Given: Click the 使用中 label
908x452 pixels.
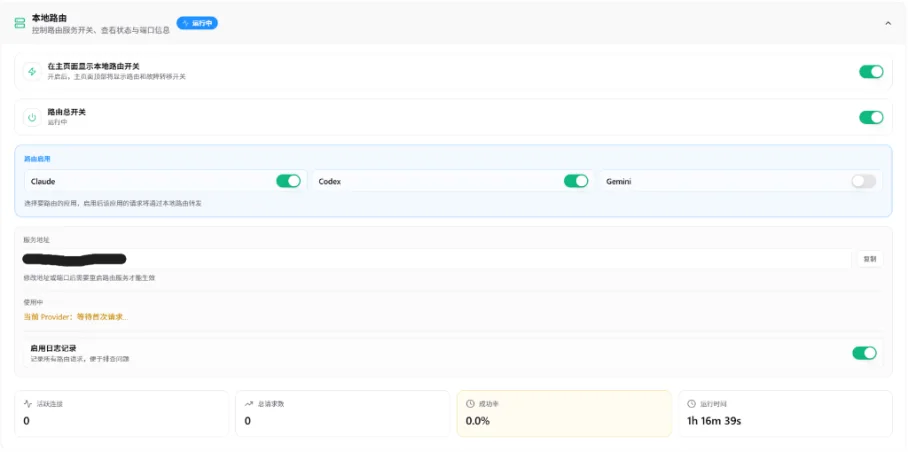Looking at the screenshot, I should [x=33, y=302].
